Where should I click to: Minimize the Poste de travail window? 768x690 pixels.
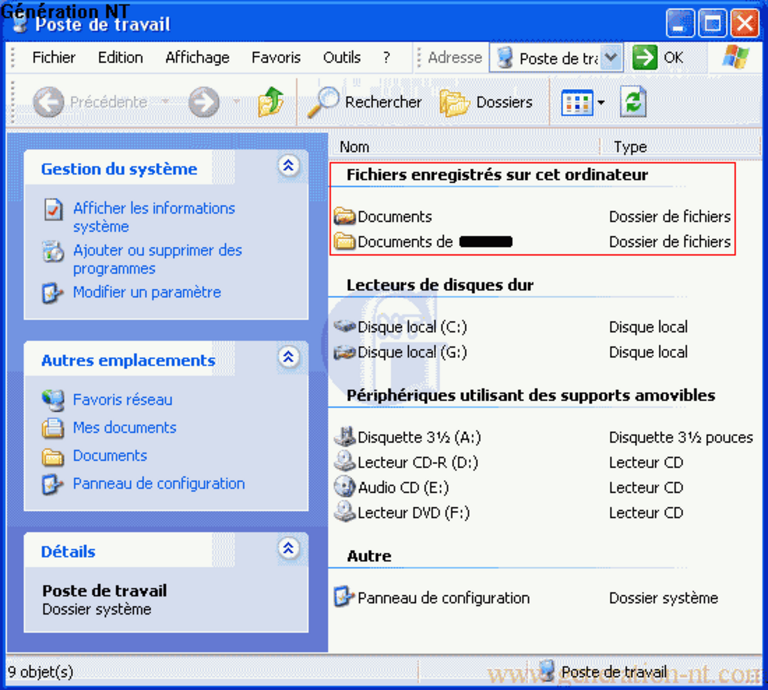pos(680,23)
